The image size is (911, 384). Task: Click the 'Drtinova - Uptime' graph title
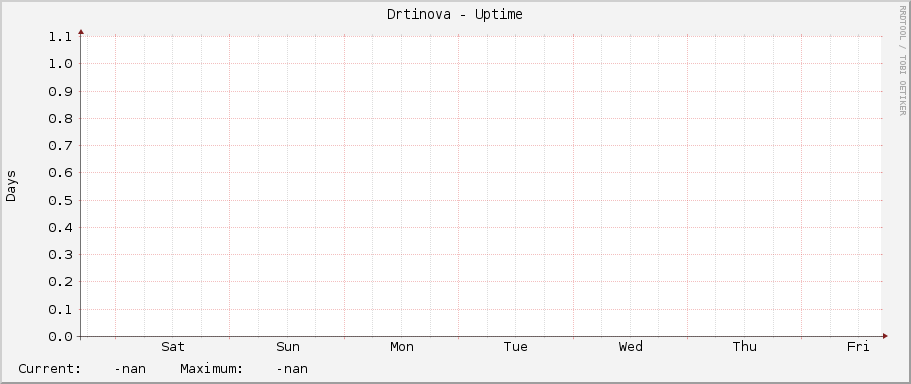[x=455, y=15]
